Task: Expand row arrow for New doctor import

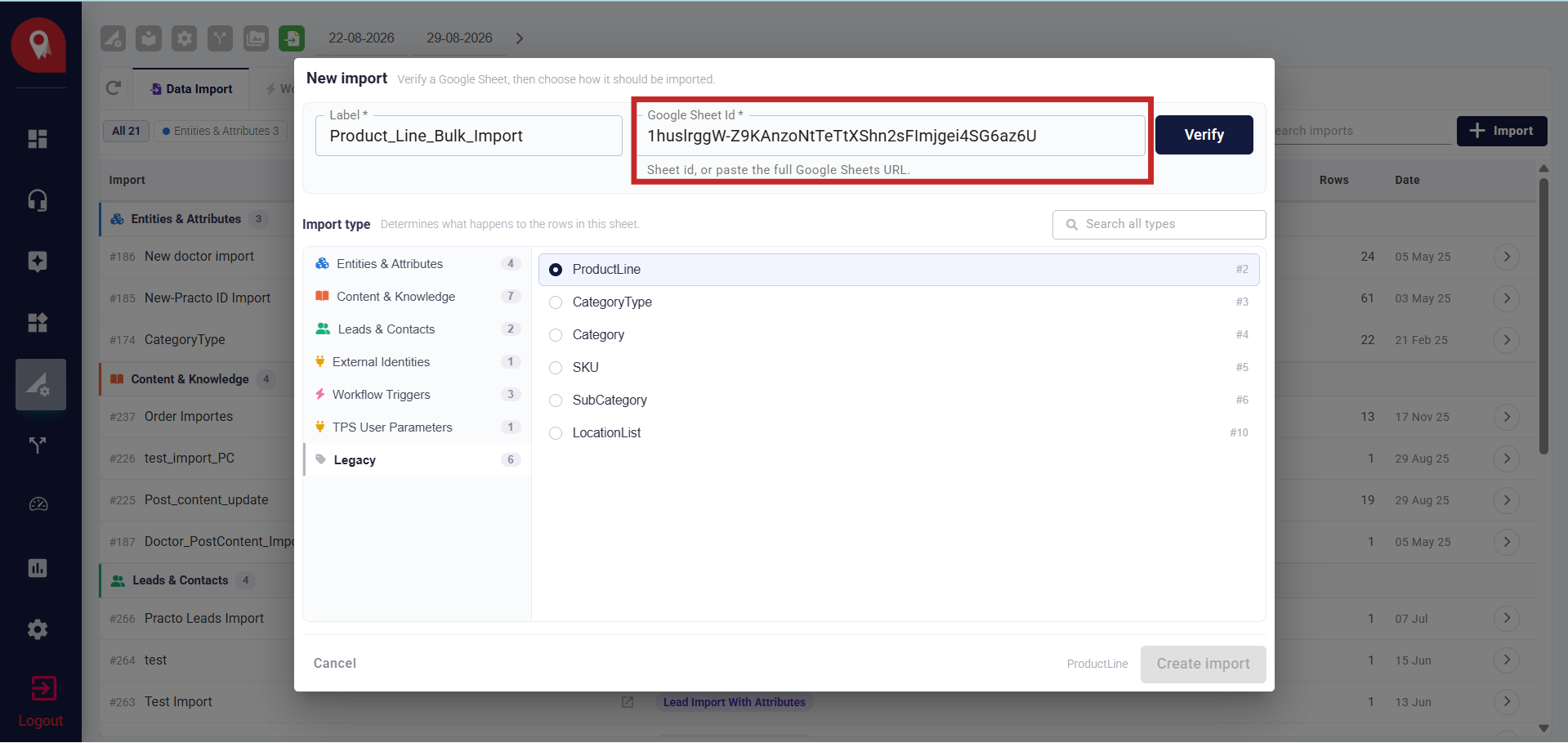Action: (1507, 257)
